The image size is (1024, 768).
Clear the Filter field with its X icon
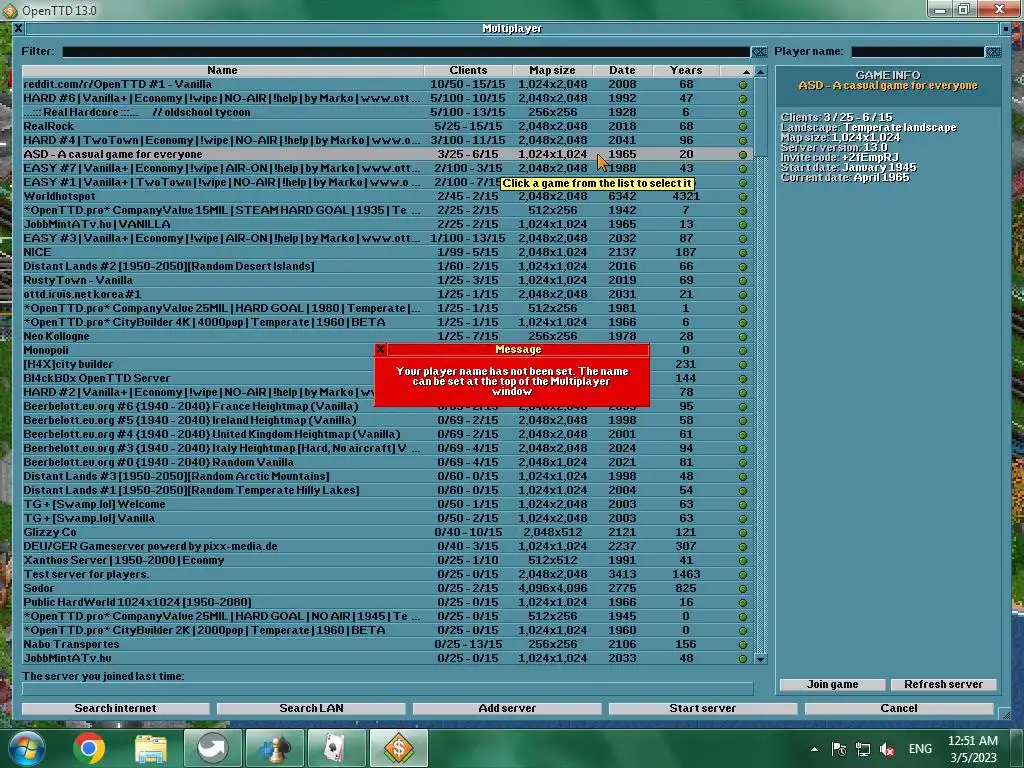pyautogui.click(x=759, y=52)
